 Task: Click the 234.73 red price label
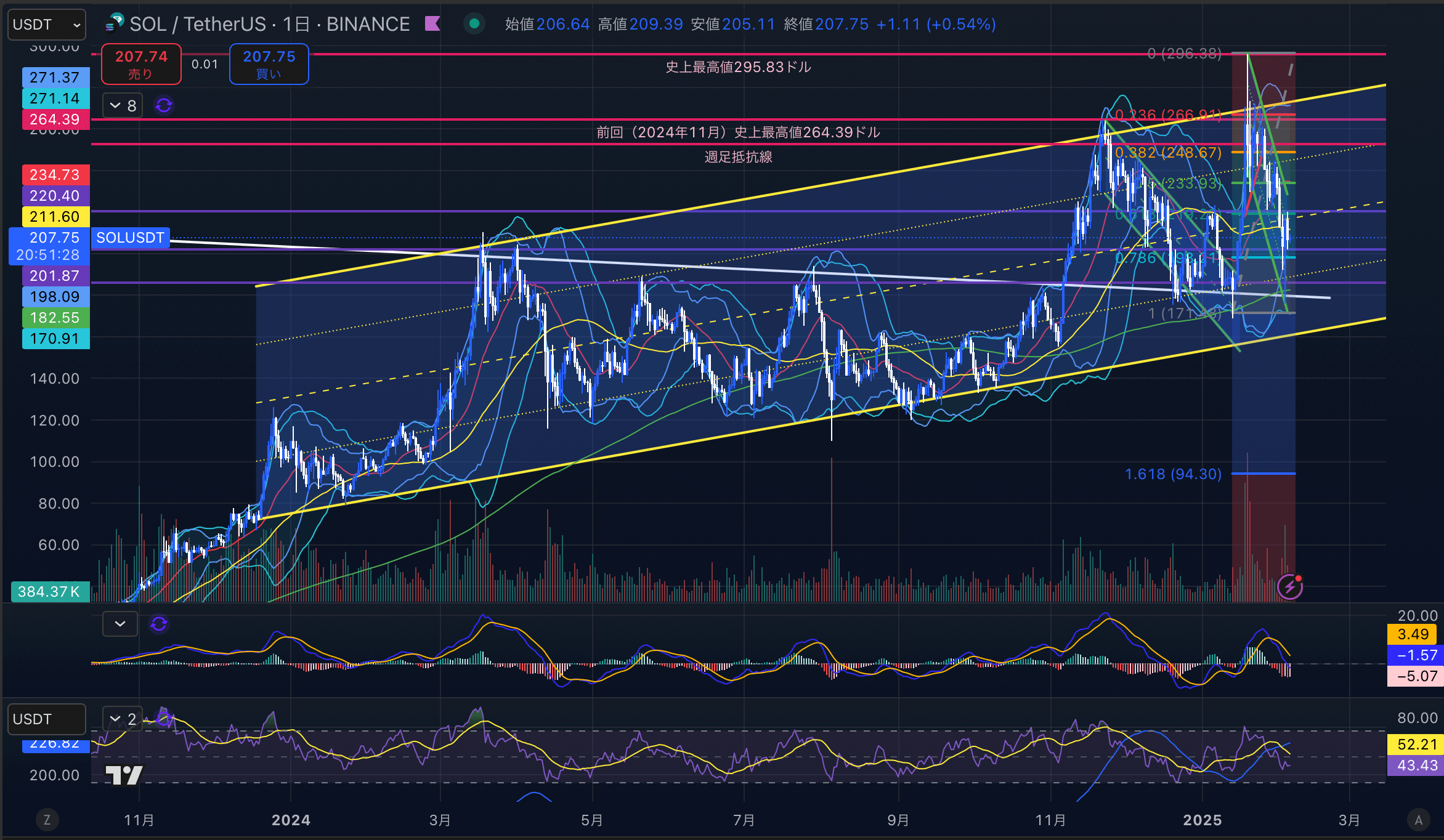point(55,175)
